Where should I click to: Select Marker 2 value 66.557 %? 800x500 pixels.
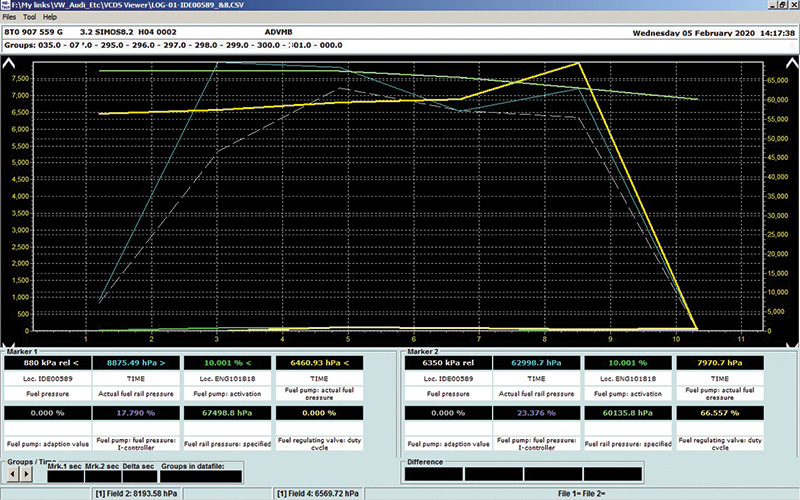[720, 413]
